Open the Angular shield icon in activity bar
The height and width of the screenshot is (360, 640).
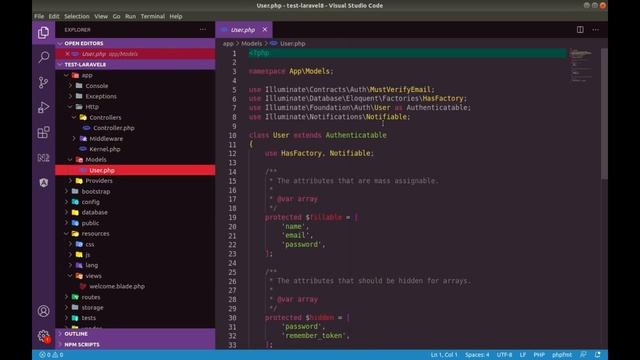click(x=43, y=182)
